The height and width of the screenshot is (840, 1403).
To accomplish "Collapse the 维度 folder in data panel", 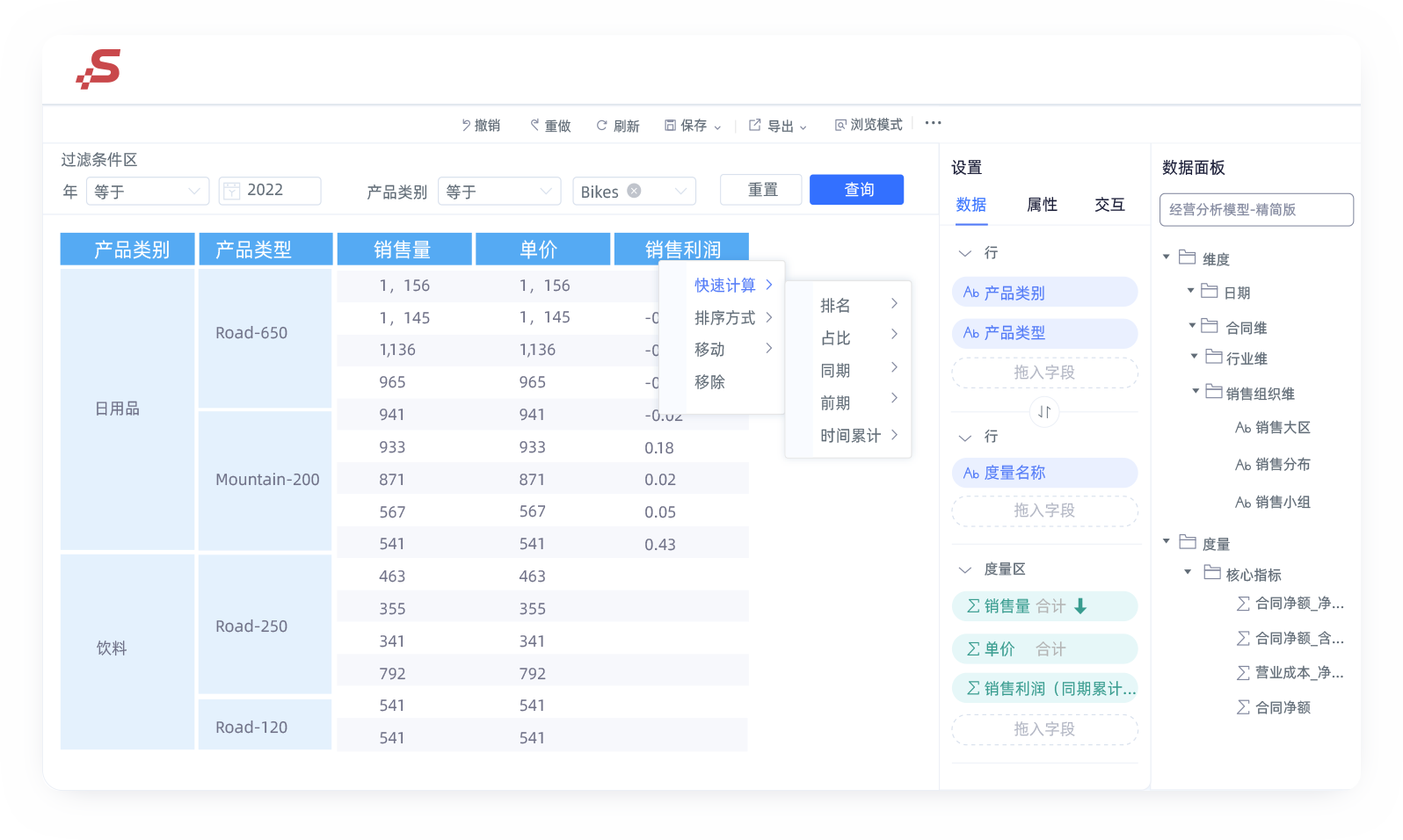I will pyautogui.click(x=1167, y=257).
